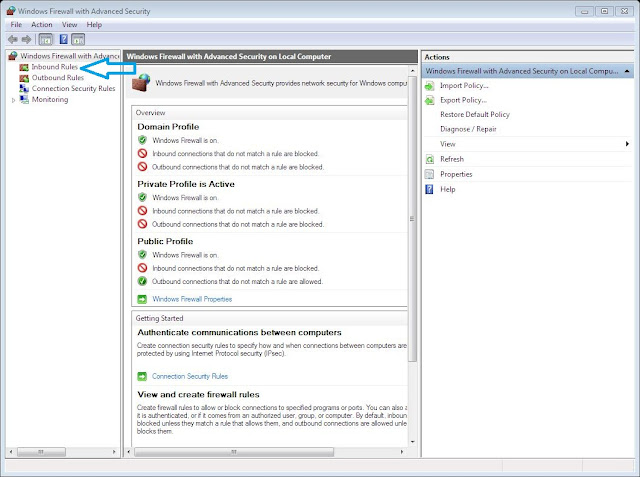This screenshot has width=640, height=477.
Task: Click the Outbound Rules tree icon
Action: [24, 78]
